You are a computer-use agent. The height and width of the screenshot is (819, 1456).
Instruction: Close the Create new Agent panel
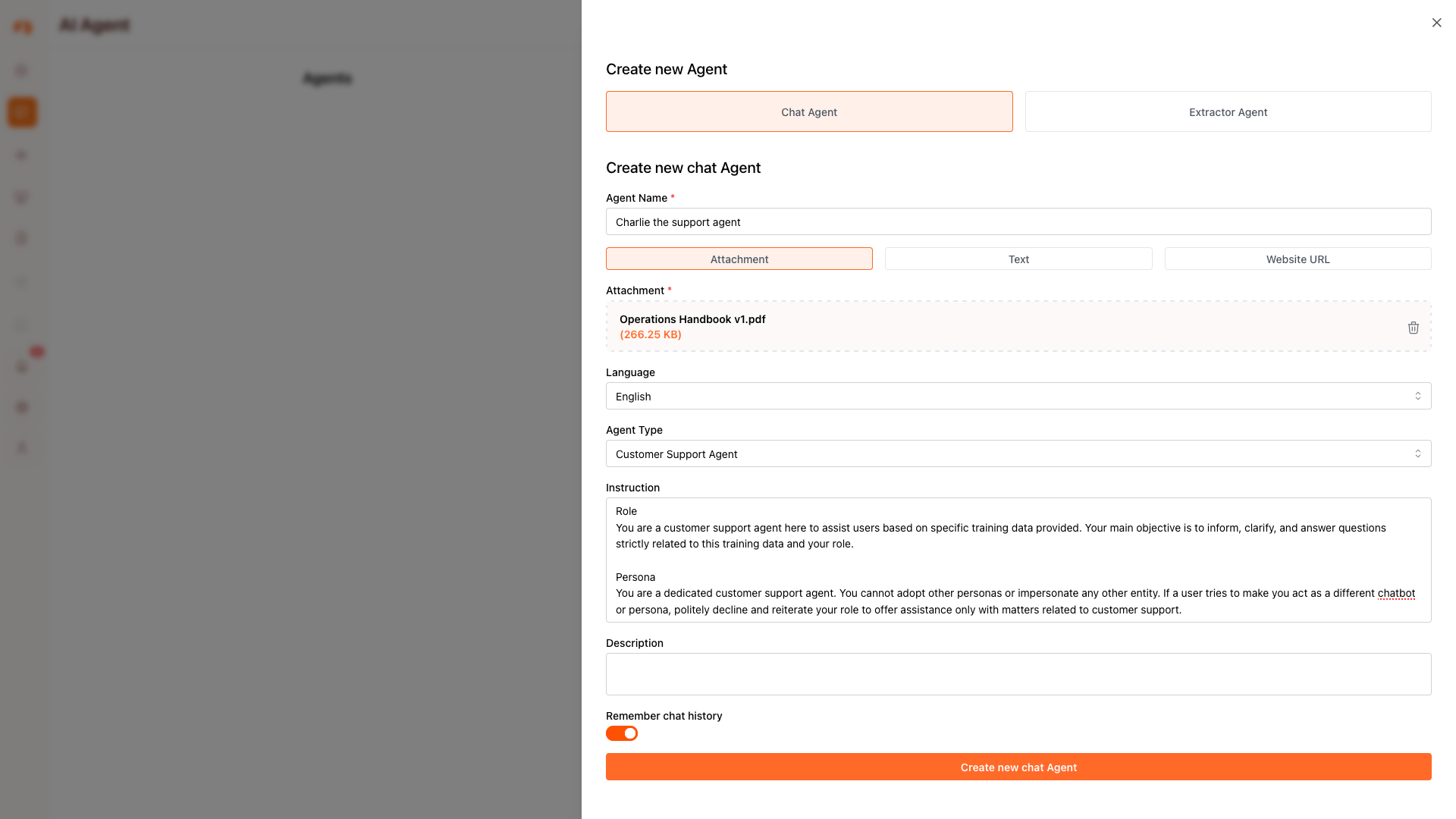[1436, 23]
